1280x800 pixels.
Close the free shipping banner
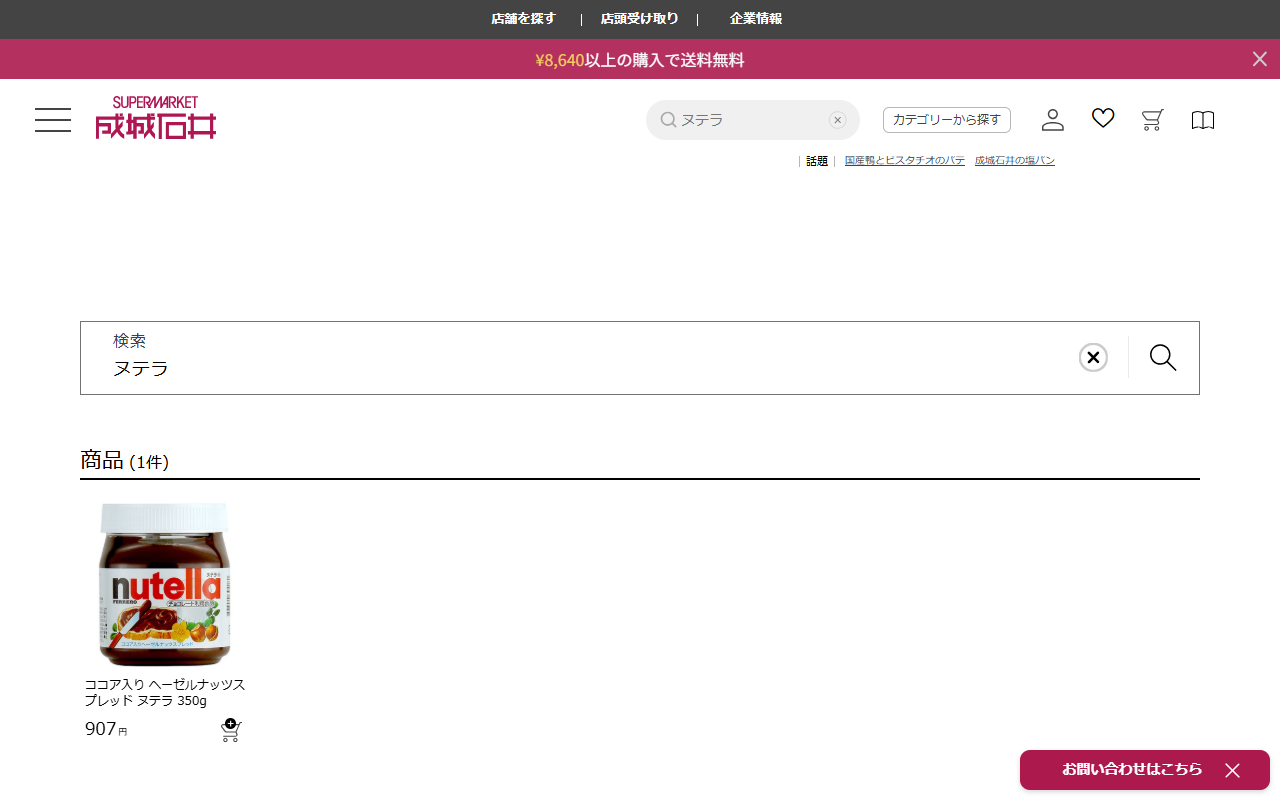point(1260,59)
